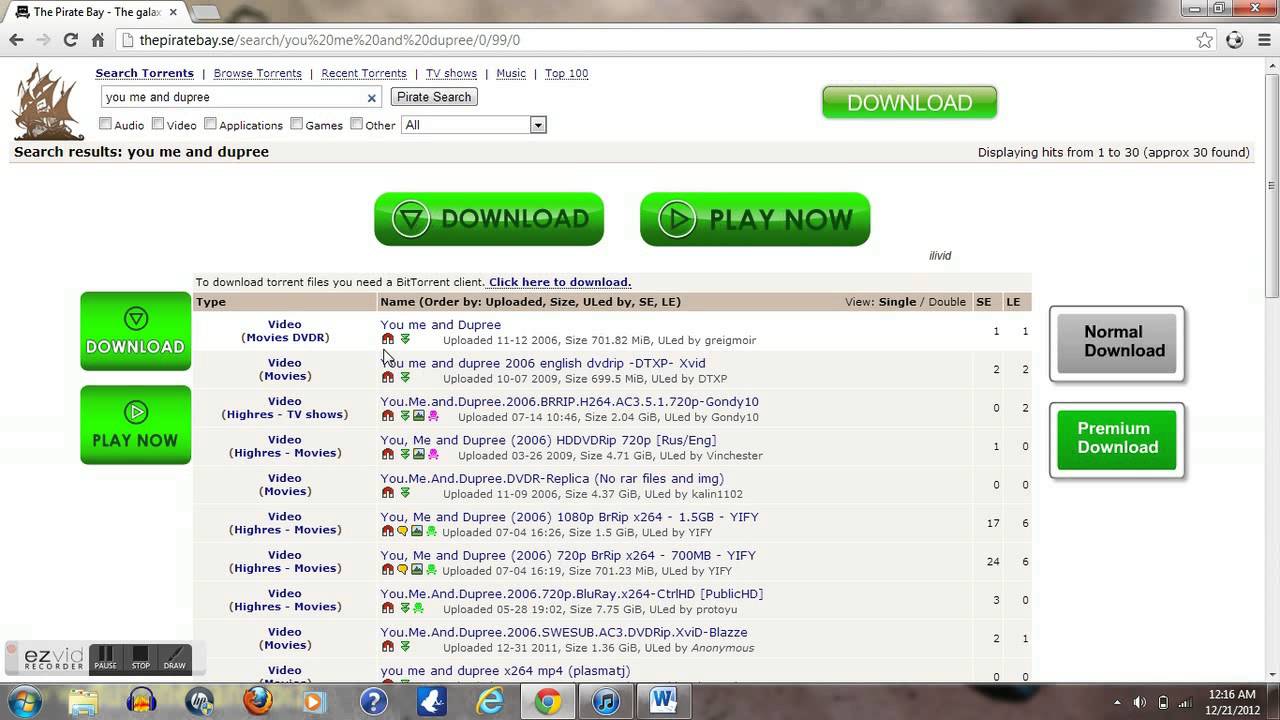Tick the Other checkbox

pyautogui.click(x=356, y=124)
